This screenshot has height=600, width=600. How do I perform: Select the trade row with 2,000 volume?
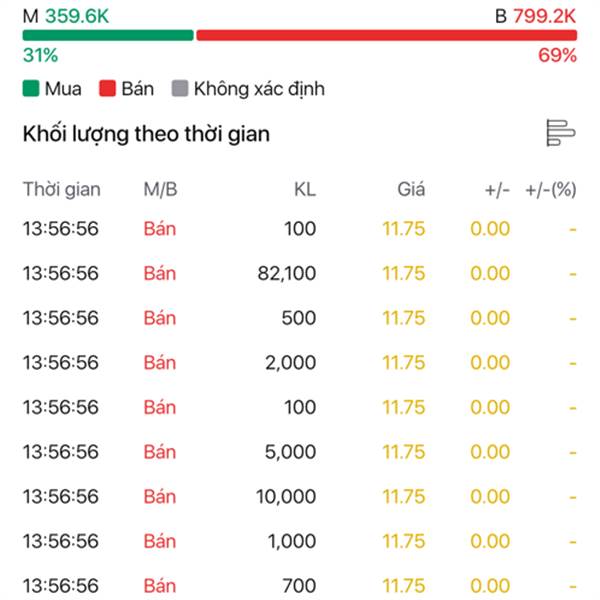(300, 363)
